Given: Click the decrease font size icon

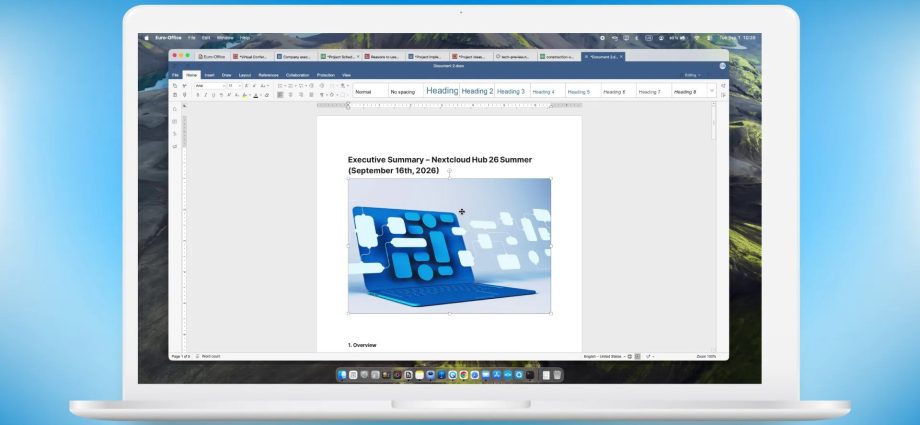Looking at the screenshot, I should (254, 86).
